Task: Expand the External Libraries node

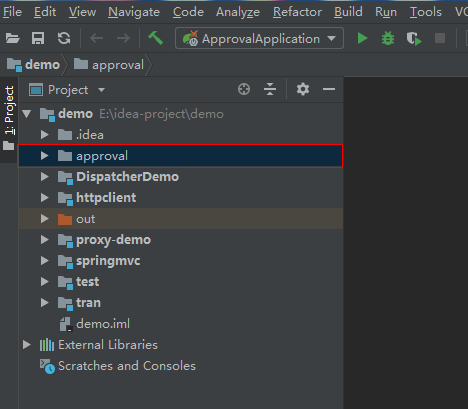Action: click(x=27, y=345)
